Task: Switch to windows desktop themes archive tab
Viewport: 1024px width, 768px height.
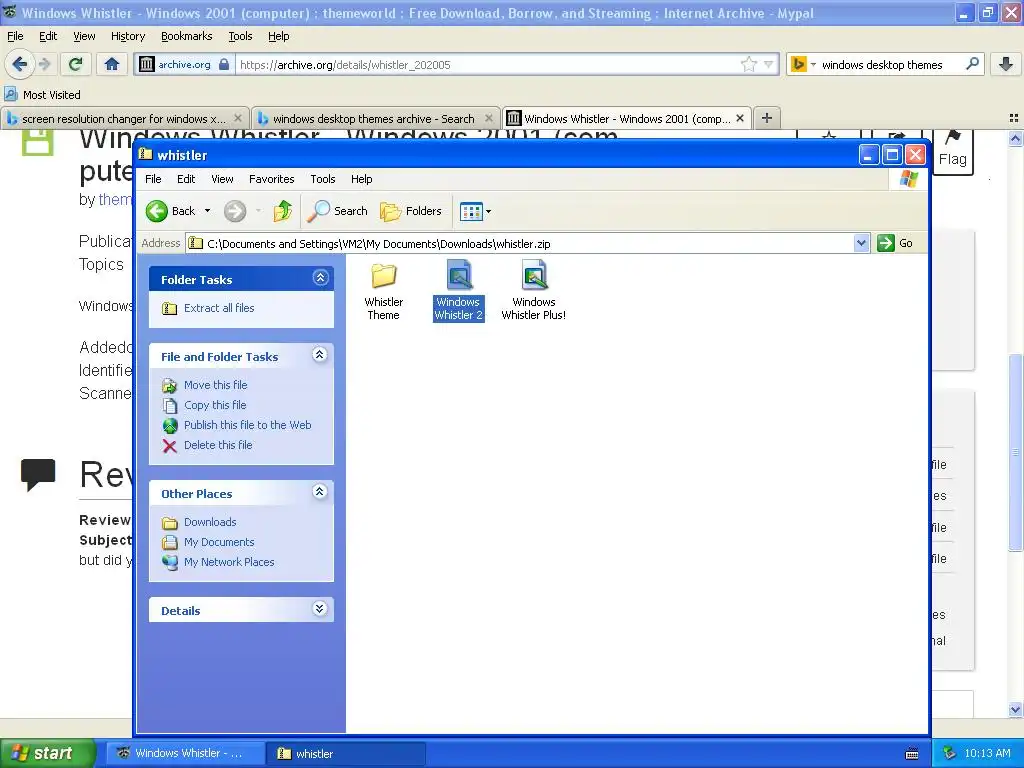Action: coord(376,119)
